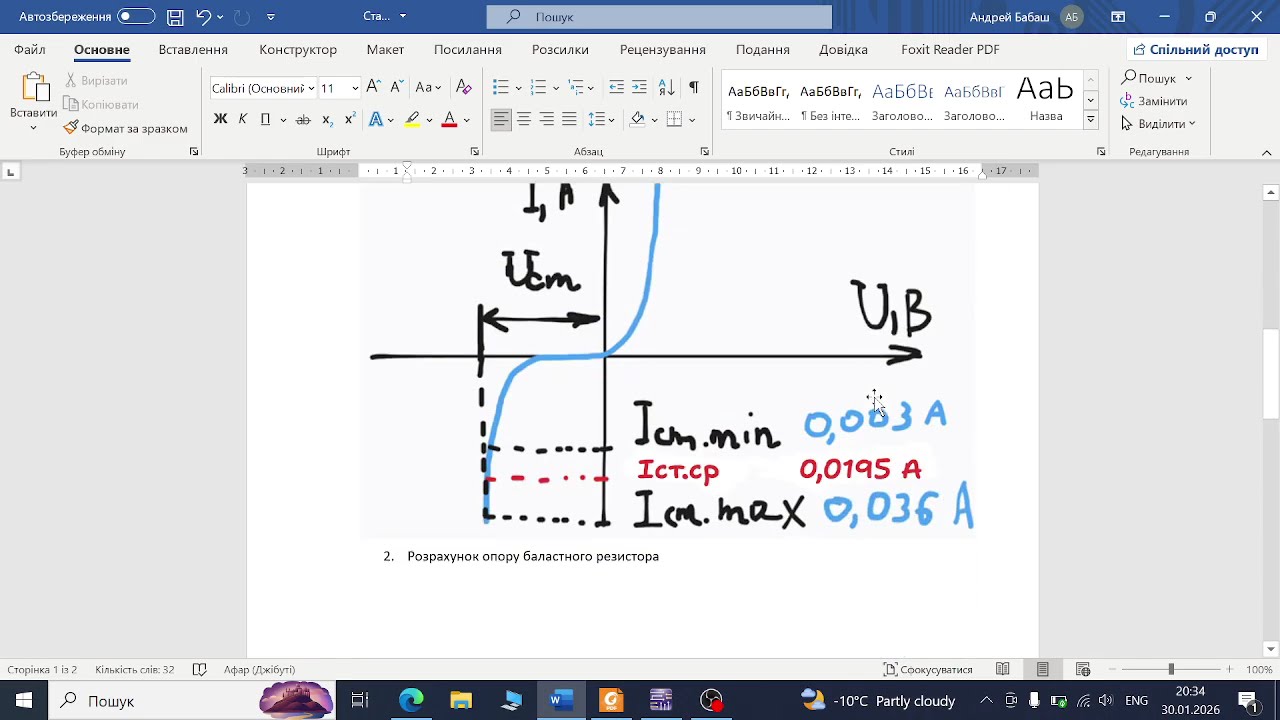Open text effects A icon
This screenshot has width=1280, height=720.
[376, 119]
